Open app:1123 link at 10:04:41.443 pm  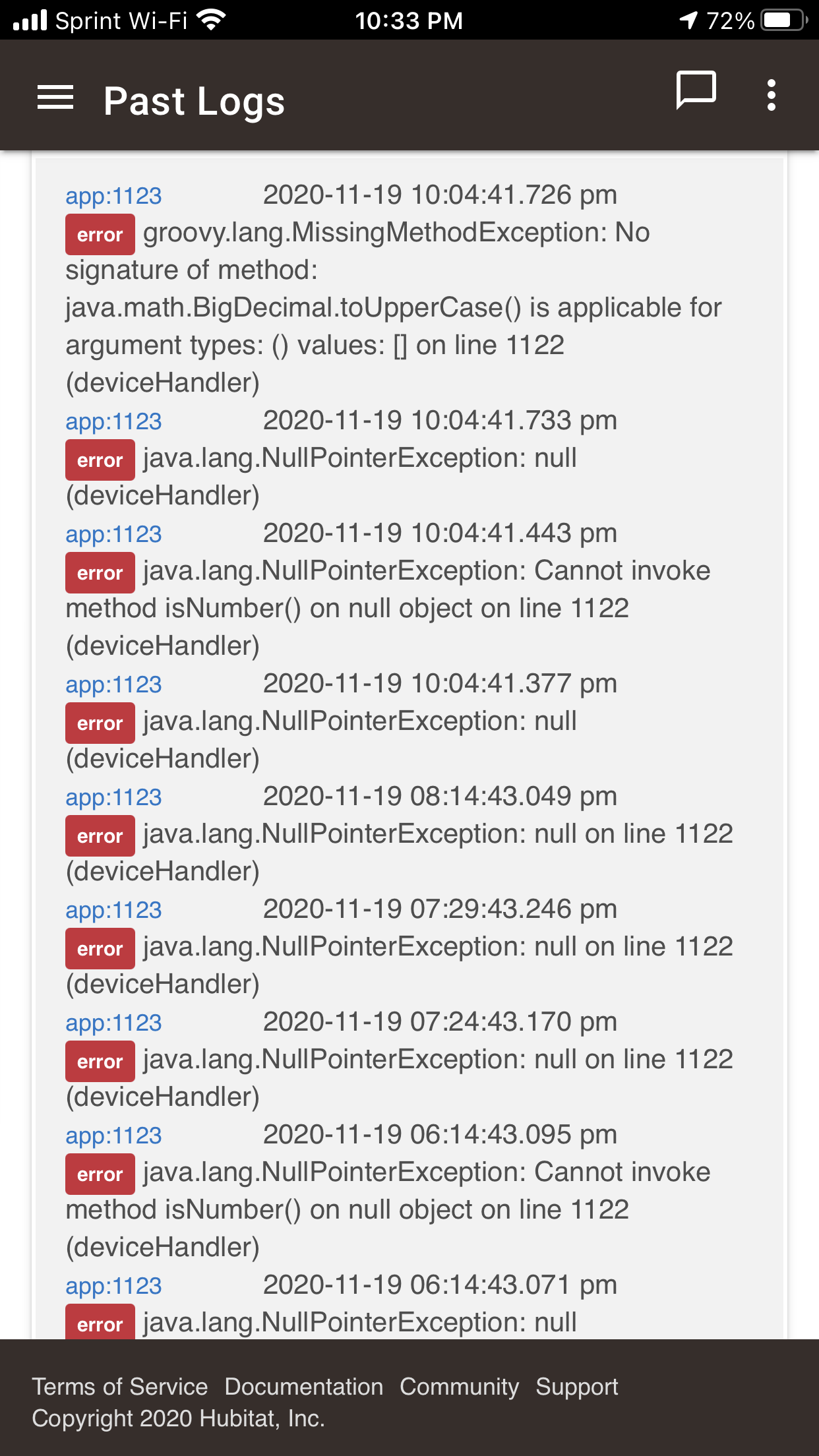[113, 534]
